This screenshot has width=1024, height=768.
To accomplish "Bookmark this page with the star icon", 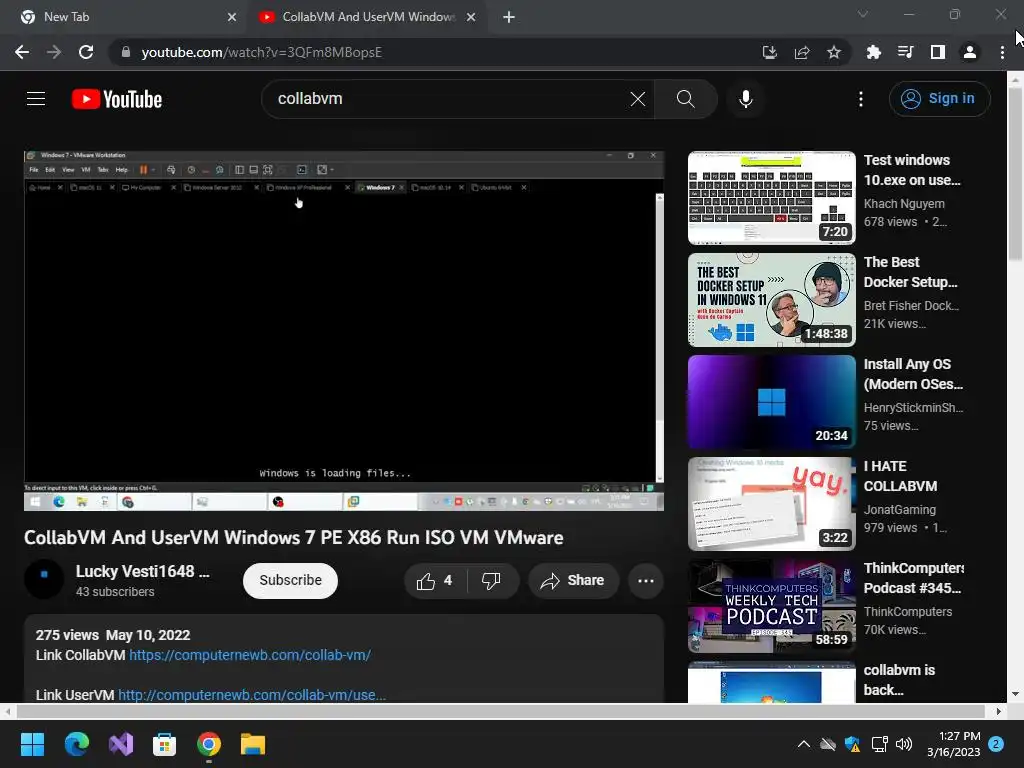I will click(834, 52).
